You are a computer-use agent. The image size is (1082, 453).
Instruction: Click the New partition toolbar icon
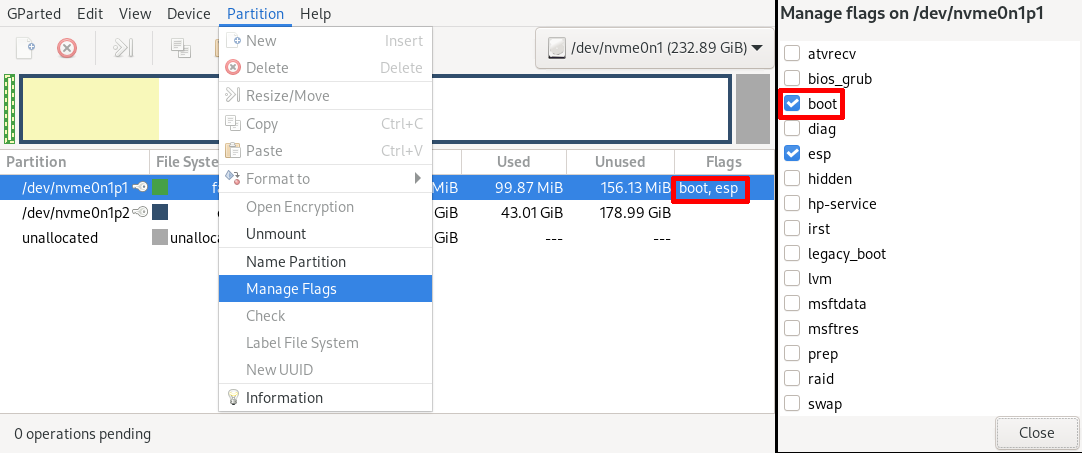pyautogui.click(x=24, y=47)
